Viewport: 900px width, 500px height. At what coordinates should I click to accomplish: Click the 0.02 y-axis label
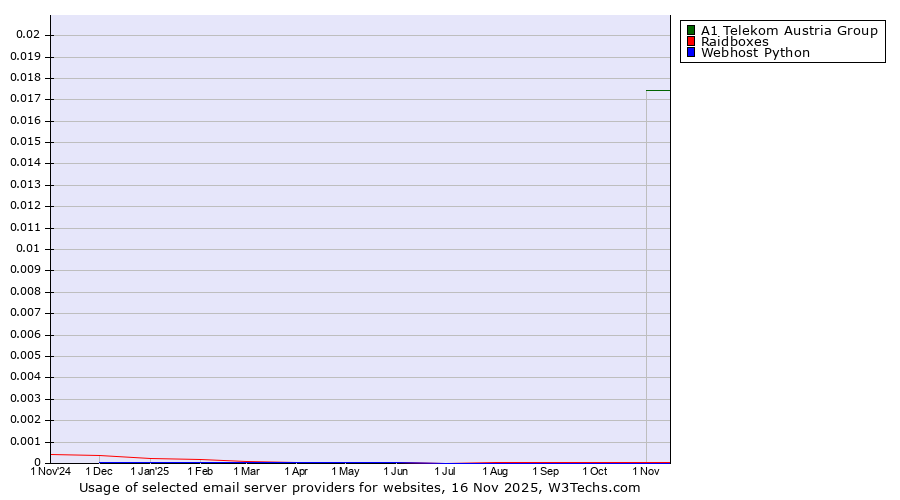click(x=28, y=34)
